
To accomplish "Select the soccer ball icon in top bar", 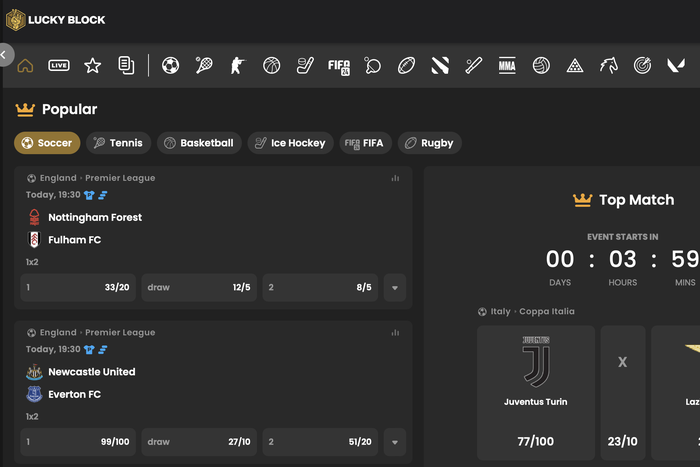I will tap(171, 65).
